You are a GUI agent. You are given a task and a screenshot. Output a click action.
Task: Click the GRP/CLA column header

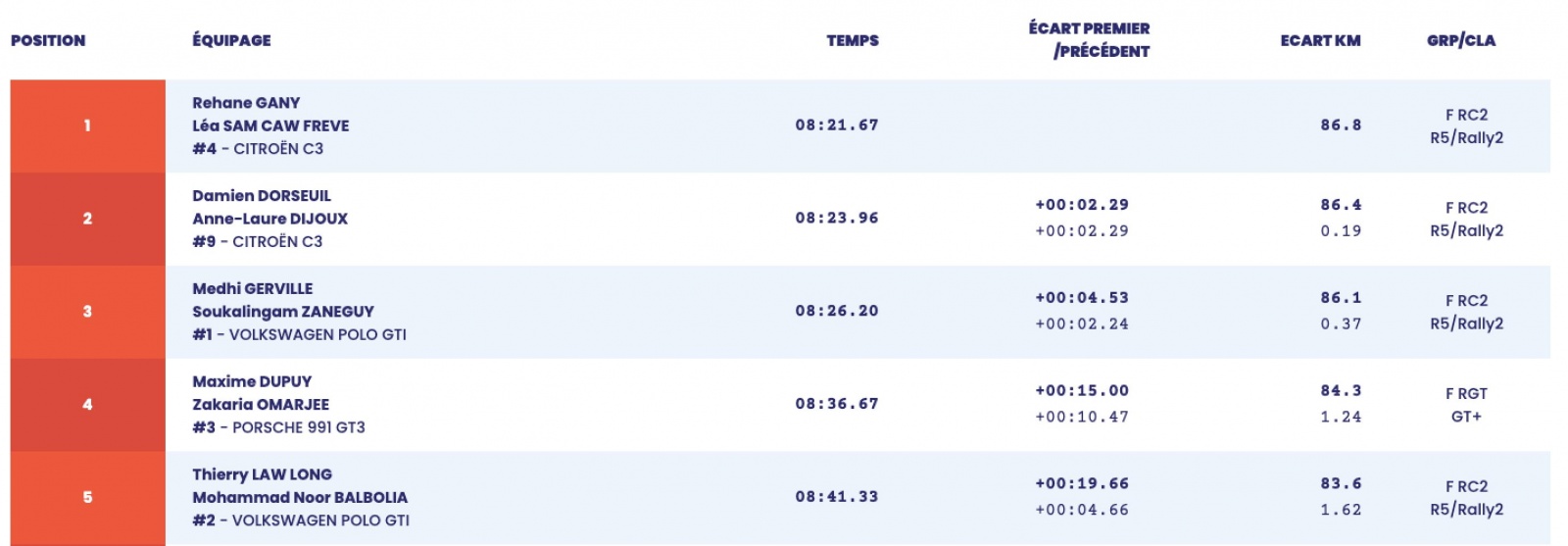pyautogui.click(x=1460, y=40)
